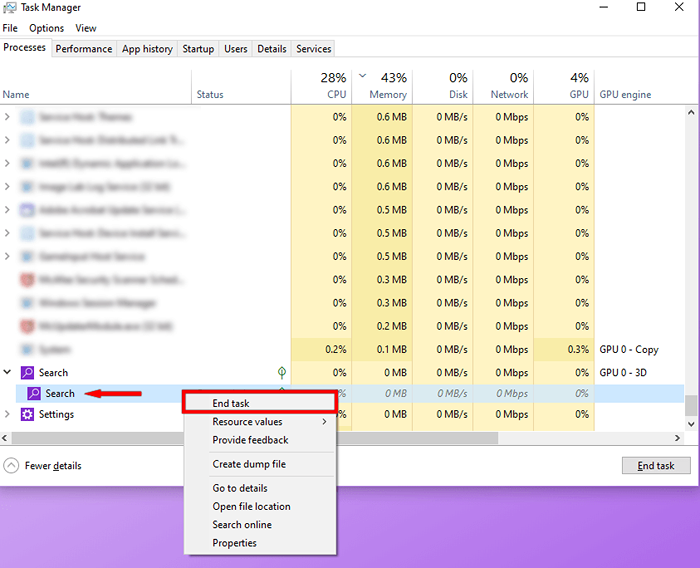Expand the sixth blurred process row
The width and height of the screenshot is (700, 568).
7,233
